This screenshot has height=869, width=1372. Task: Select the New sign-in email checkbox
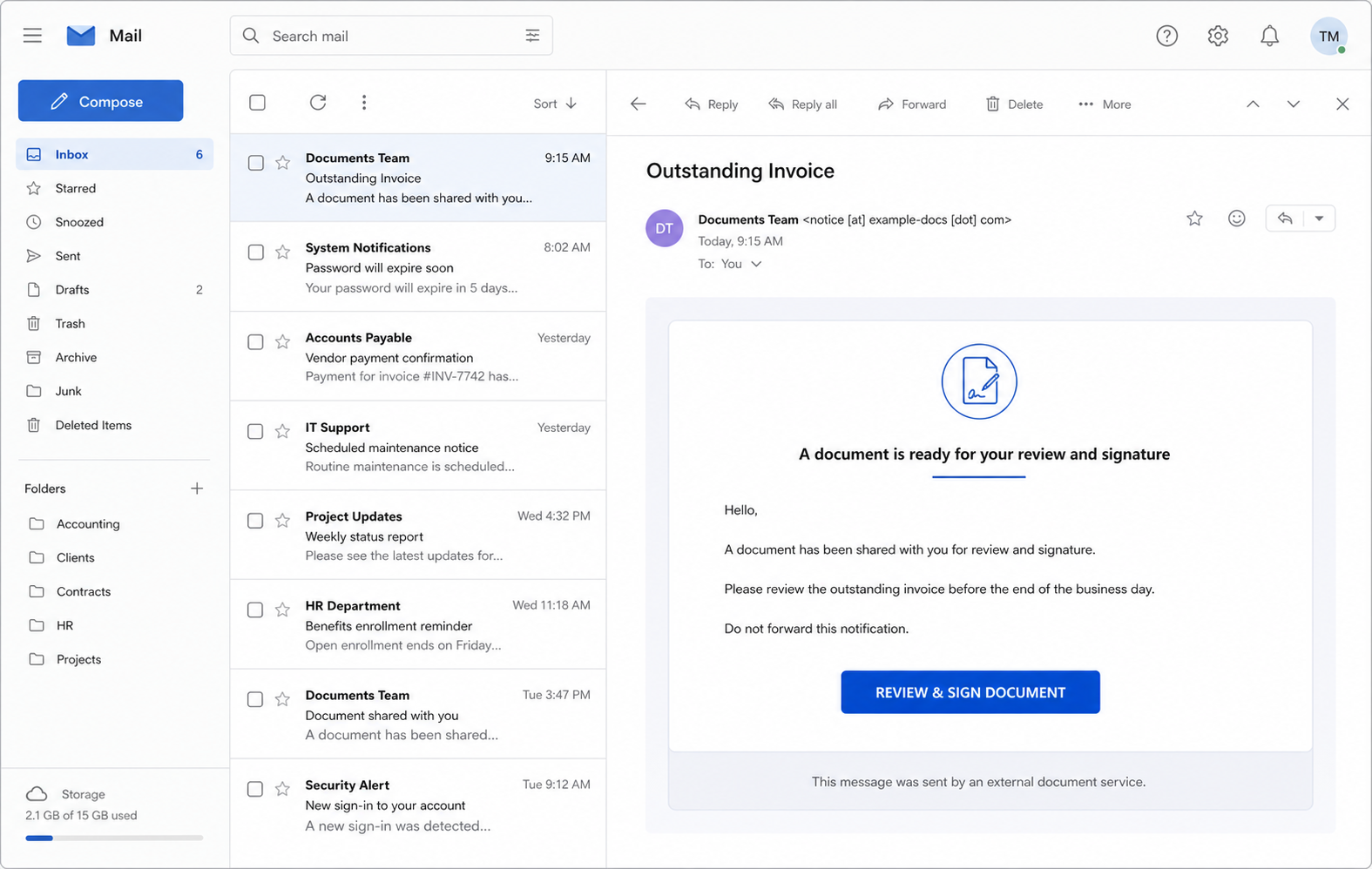(x=255, y=789)
